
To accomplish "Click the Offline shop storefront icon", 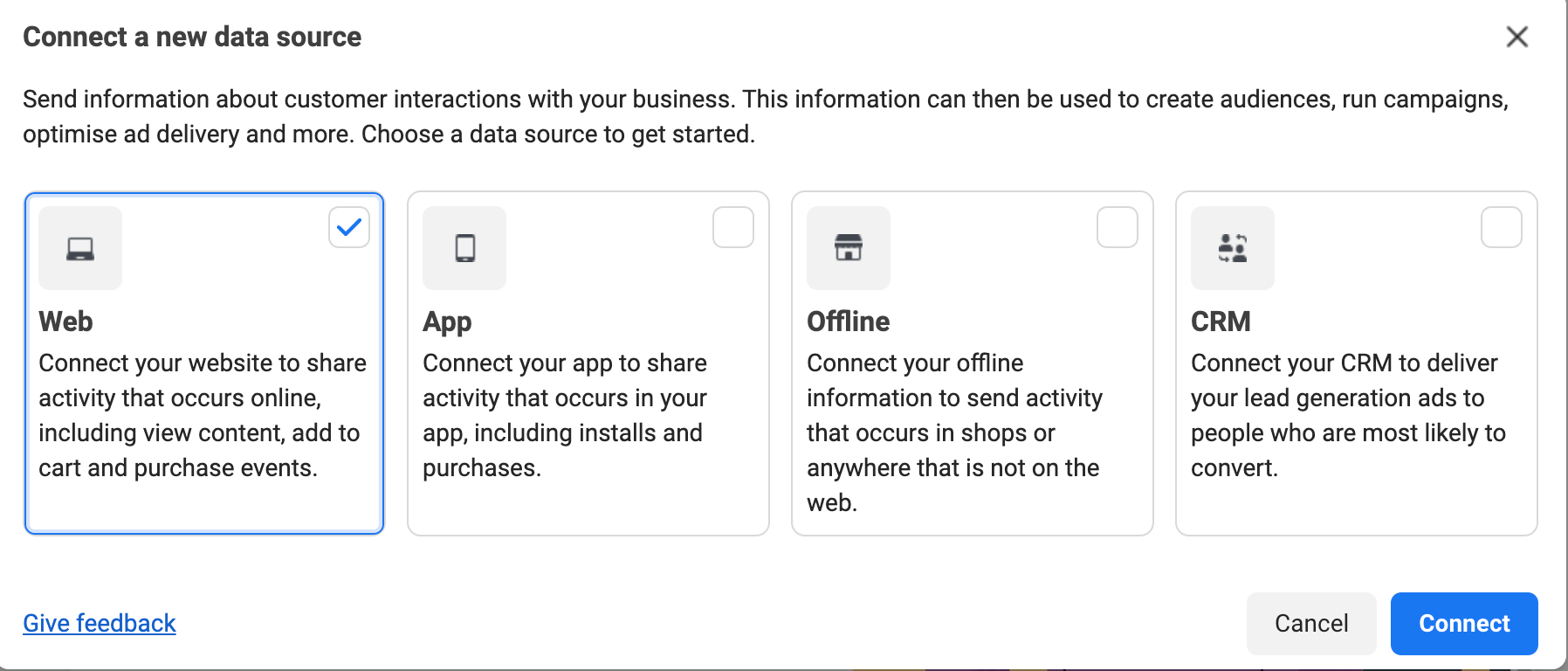I will pos(849,249).
